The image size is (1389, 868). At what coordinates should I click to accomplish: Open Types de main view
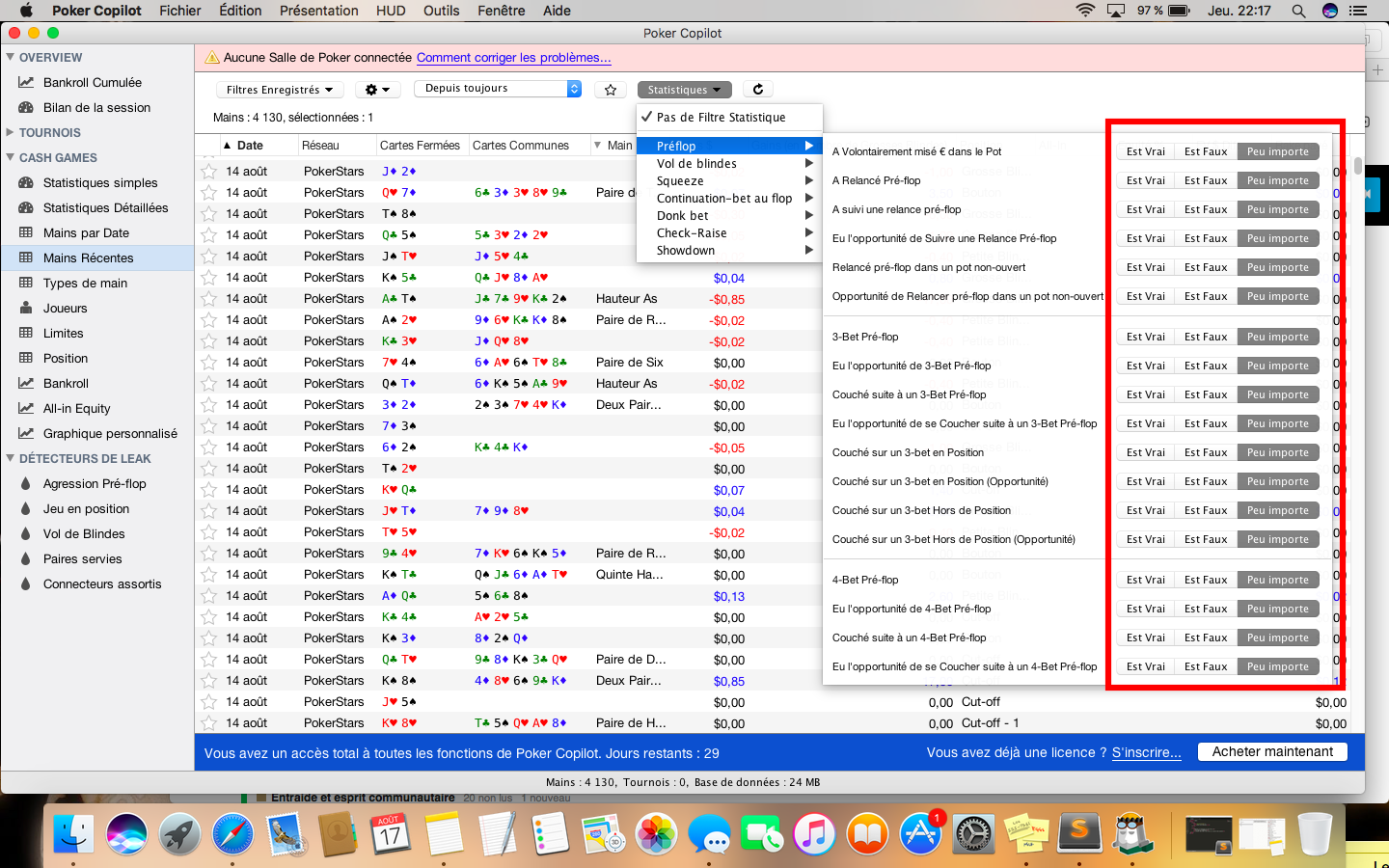85,284
